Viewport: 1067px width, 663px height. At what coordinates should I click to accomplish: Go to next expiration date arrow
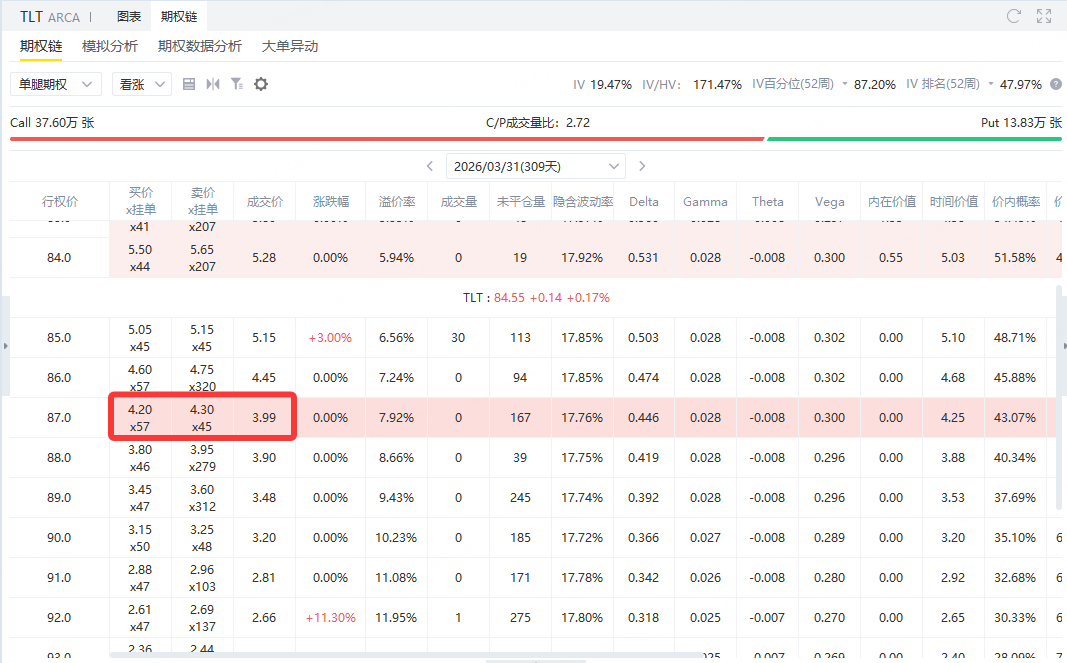(642, 166)
